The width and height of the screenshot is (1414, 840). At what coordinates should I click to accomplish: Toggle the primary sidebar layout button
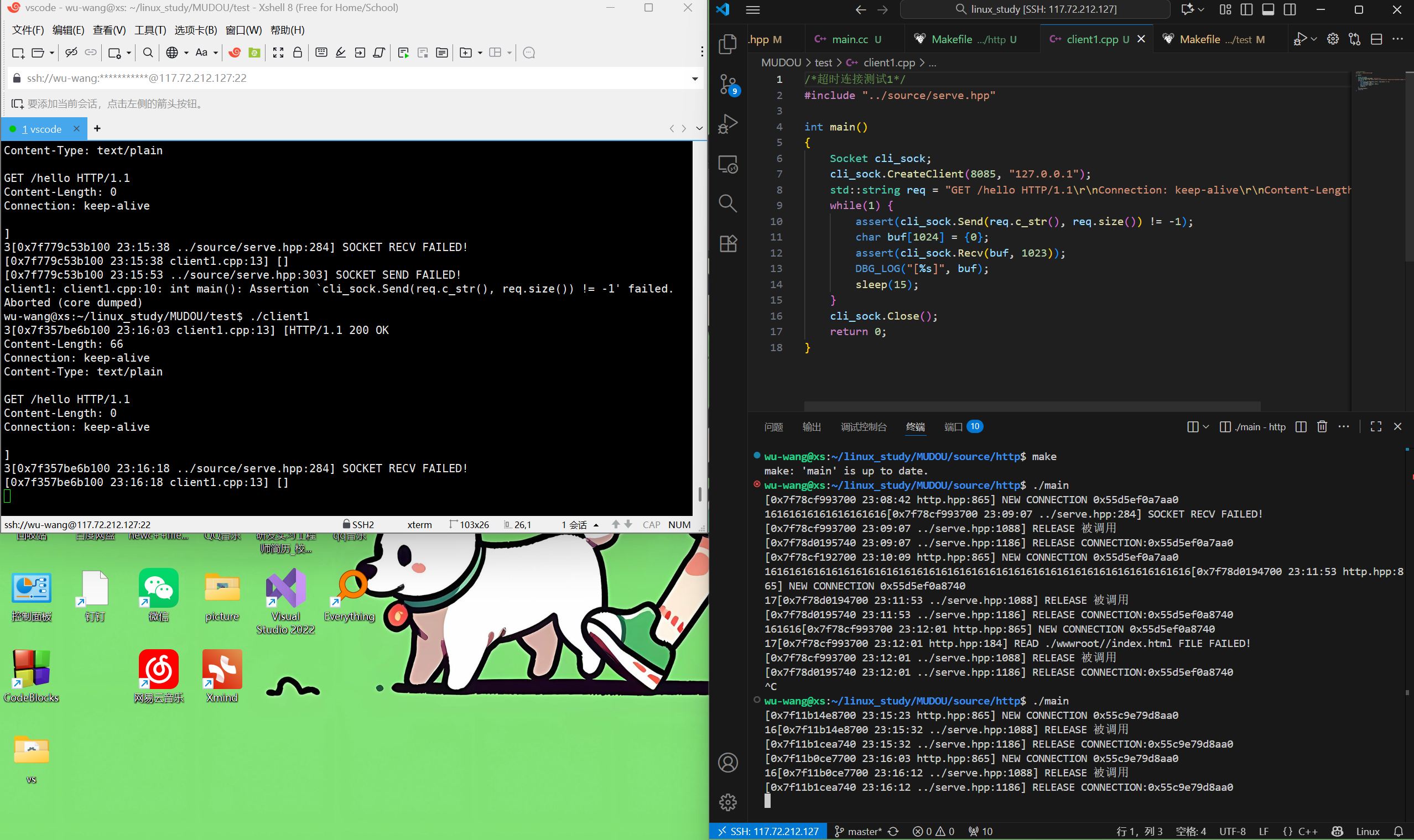pos(1246,9)
